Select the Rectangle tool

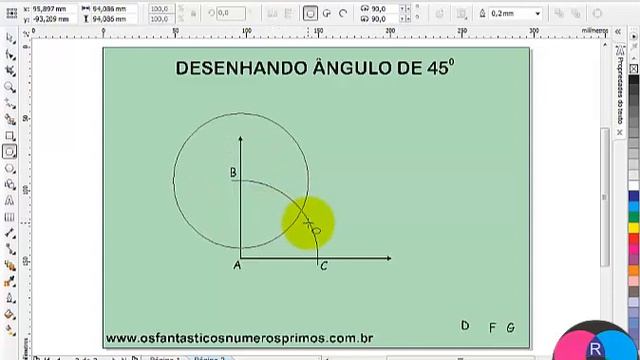tap(10, 136)
